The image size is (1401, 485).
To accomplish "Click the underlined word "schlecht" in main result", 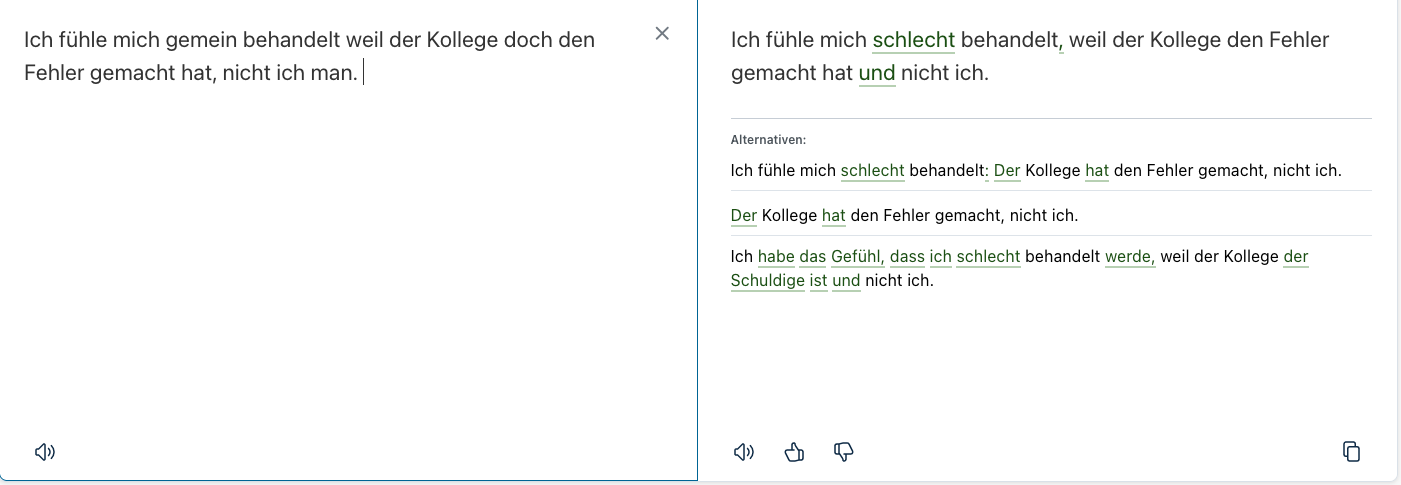I will tap(913, 41).
